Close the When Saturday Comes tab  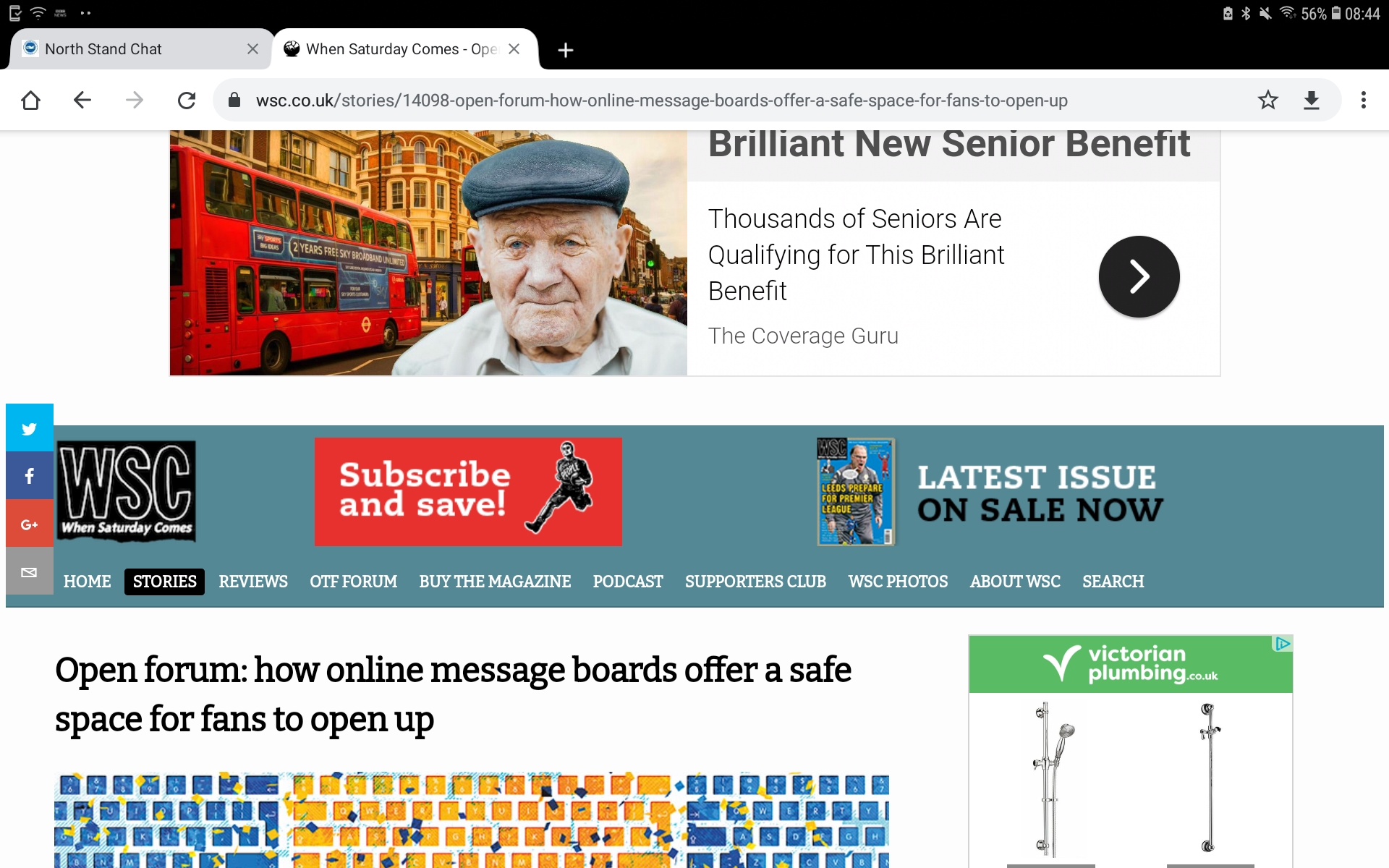[x=514, y=49]
